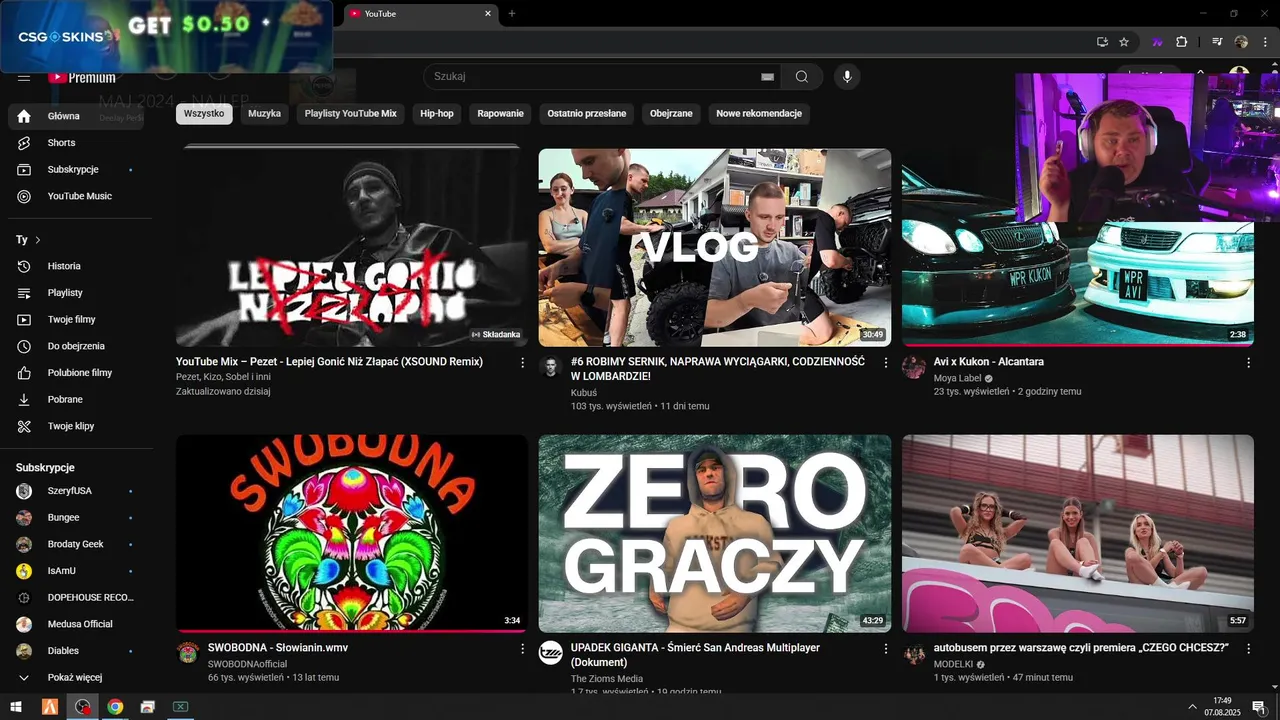
Task: Open Chrome media controls icon
Action: [1217, 42]
